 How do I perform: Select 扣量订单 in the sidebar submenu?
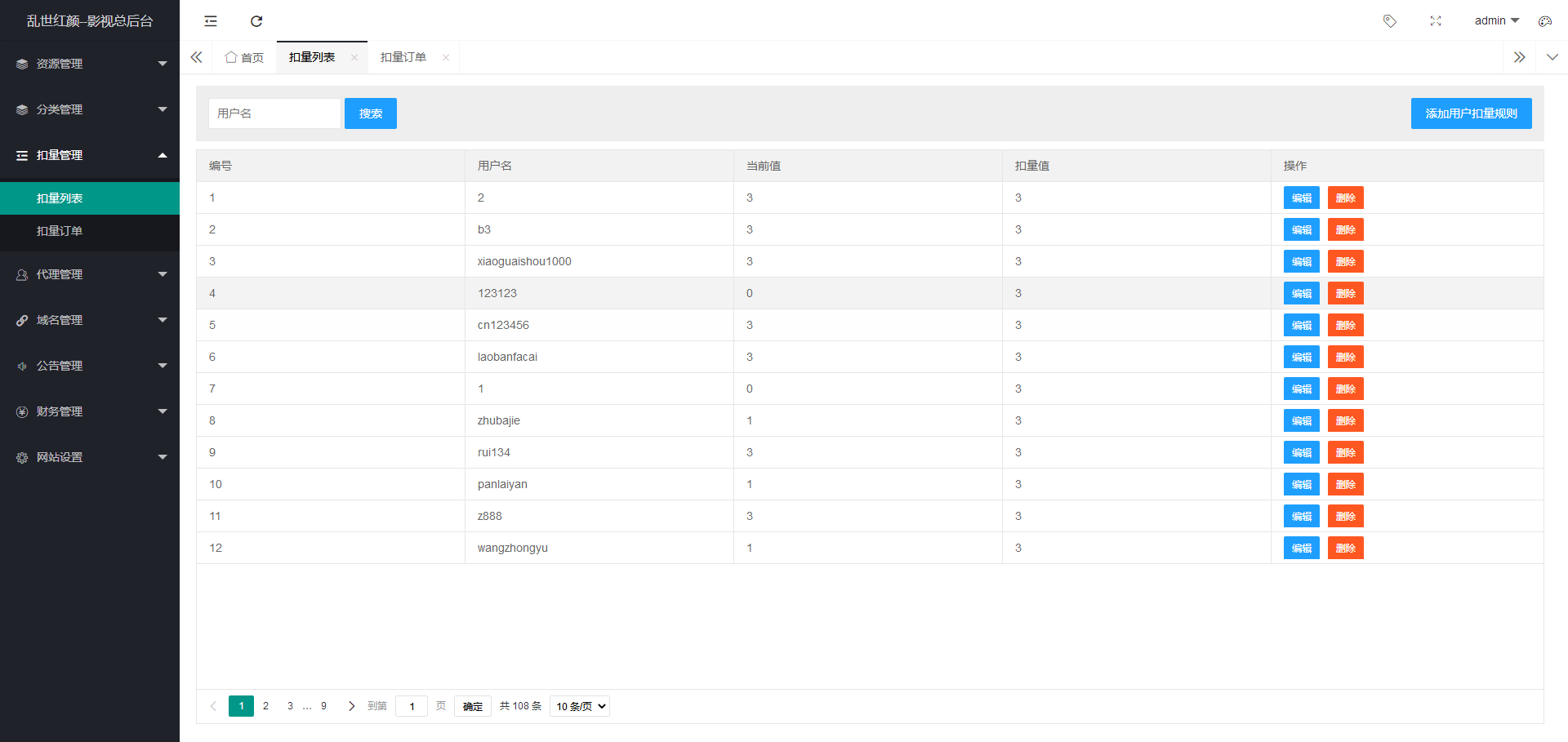(60, 231)
